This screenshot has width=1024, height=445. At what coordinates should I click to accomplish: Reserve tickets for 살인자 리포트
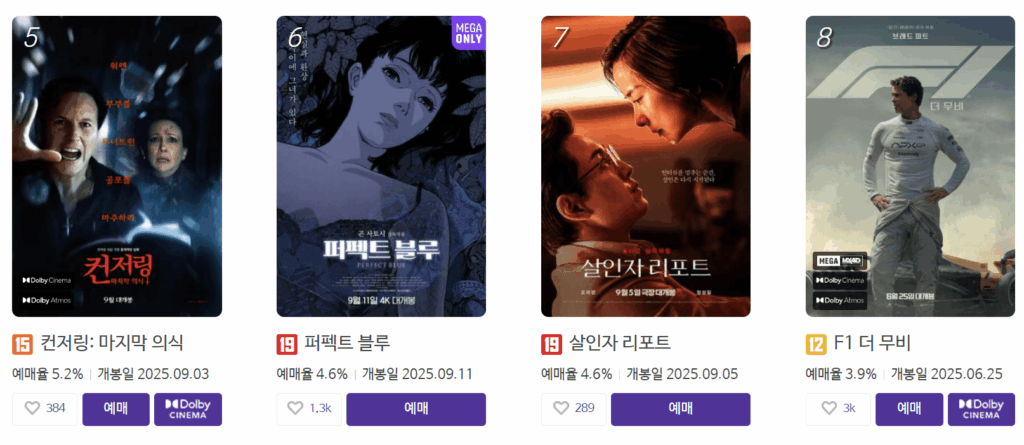click(680, 409)
